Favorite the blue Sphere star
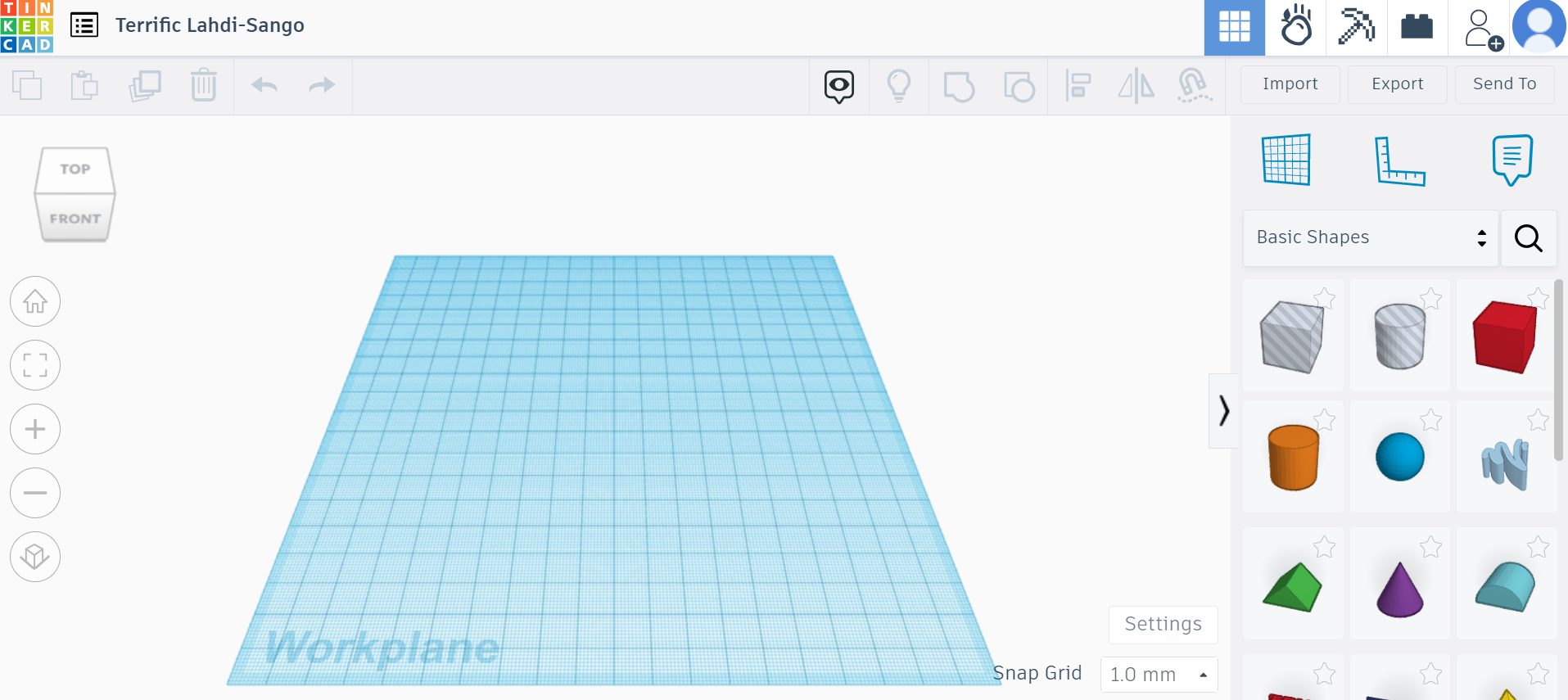Viewport: 1568px width, 700px height. click(1431, 420)
